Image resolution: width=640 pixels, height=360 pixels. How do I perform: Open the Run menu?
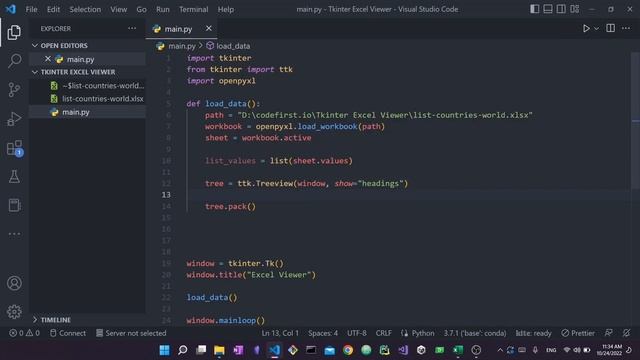pos(162,9)
